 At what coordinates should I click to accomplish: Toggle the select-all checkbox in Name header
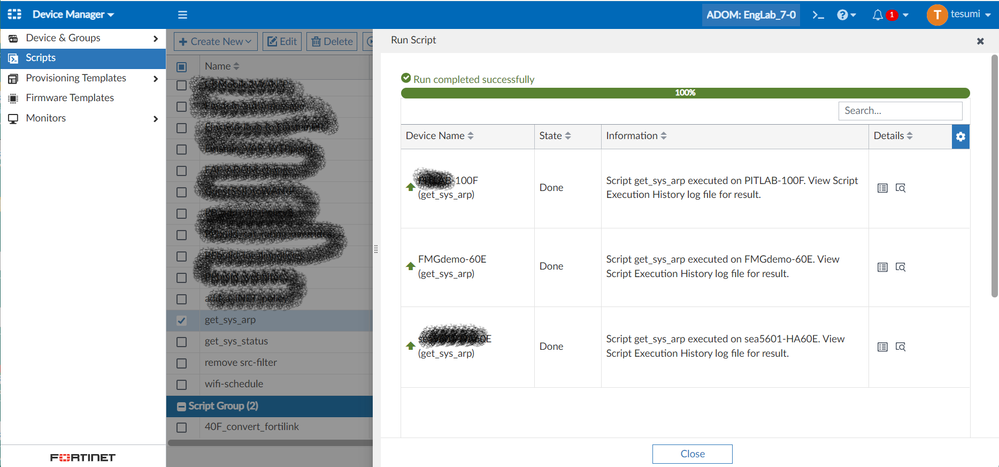[x=182, y=66]
